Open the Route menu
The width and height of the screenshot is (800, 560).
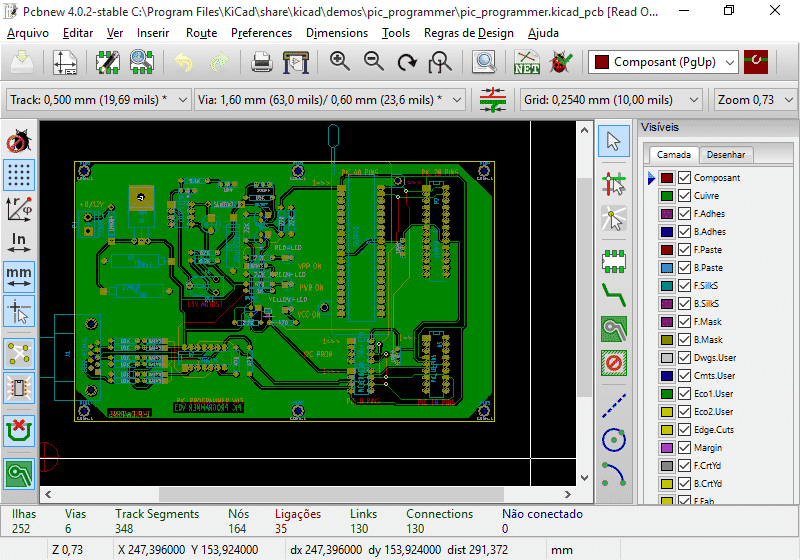(x=201, y=32)
